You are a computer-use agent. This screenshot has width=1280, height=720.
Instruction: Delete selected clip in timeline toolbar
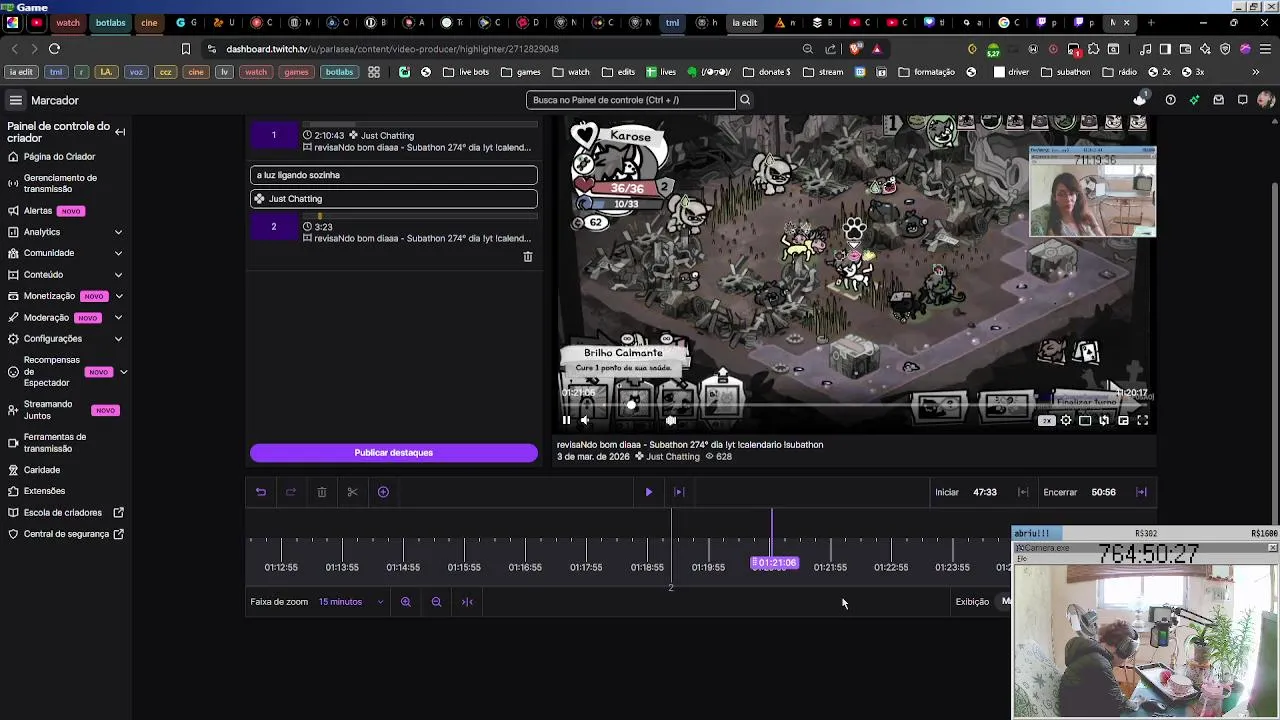coord(322,492)
